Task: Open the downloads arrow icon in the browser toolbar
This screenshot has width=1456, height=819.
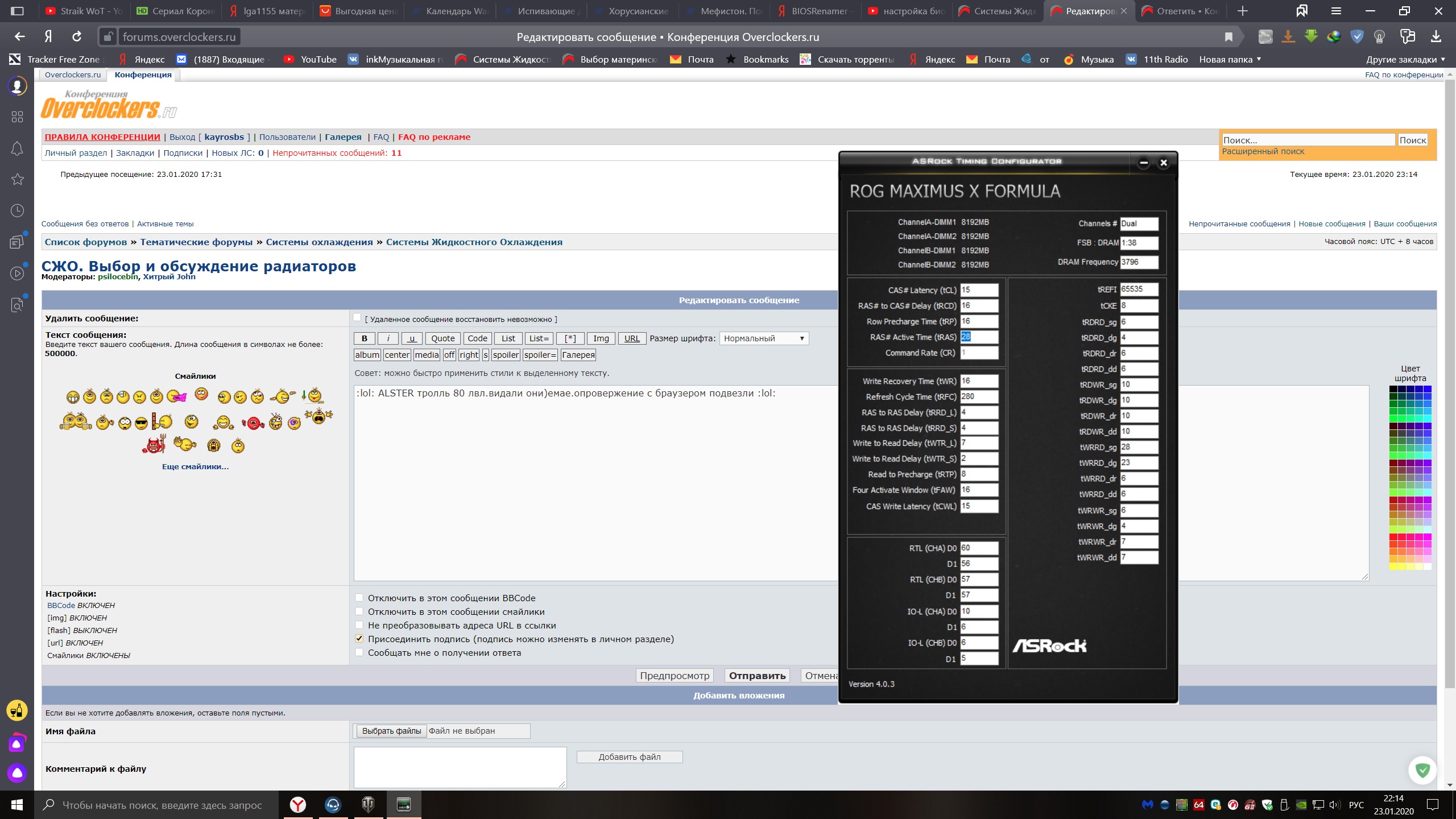Action: (x=1436, y=37)
